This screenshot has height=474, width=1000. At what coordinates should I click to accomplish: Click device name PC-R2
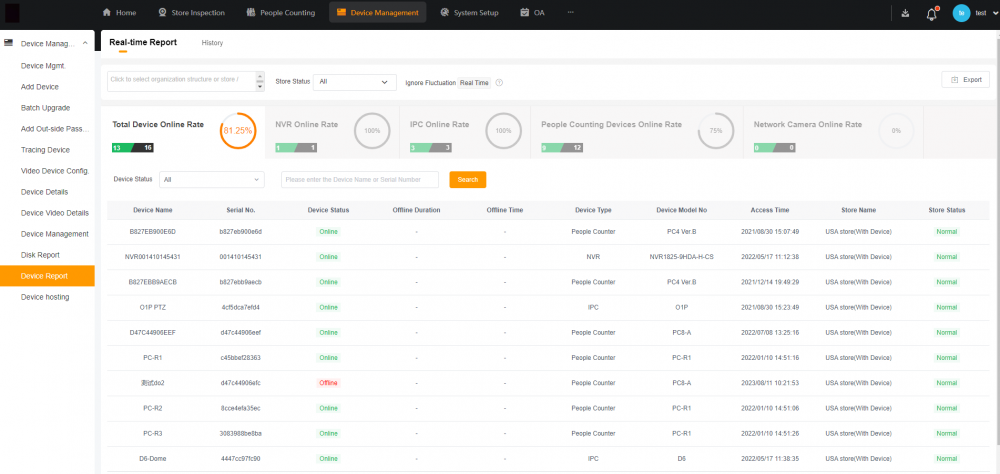point(152,408)
